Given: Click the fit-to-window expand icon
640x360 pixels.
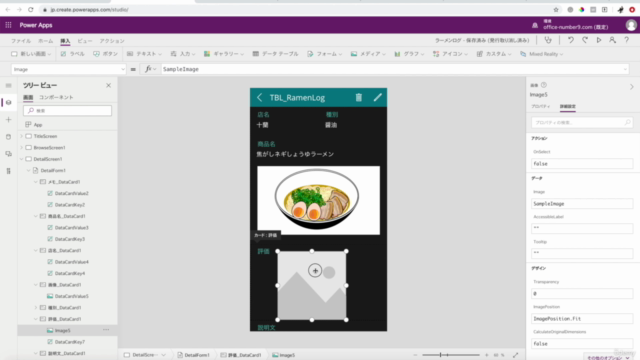Looking at the screenshot, I should tap(516, 355).
